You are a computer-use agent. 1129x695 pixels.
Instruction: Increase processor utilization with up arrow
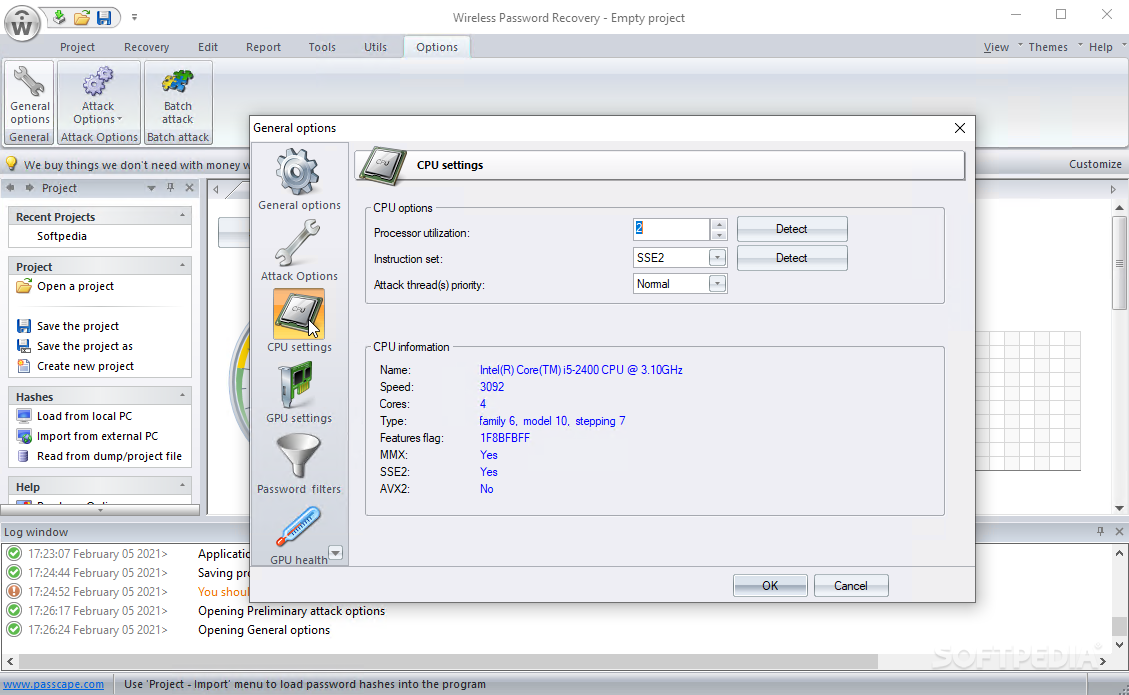(719, 224)
